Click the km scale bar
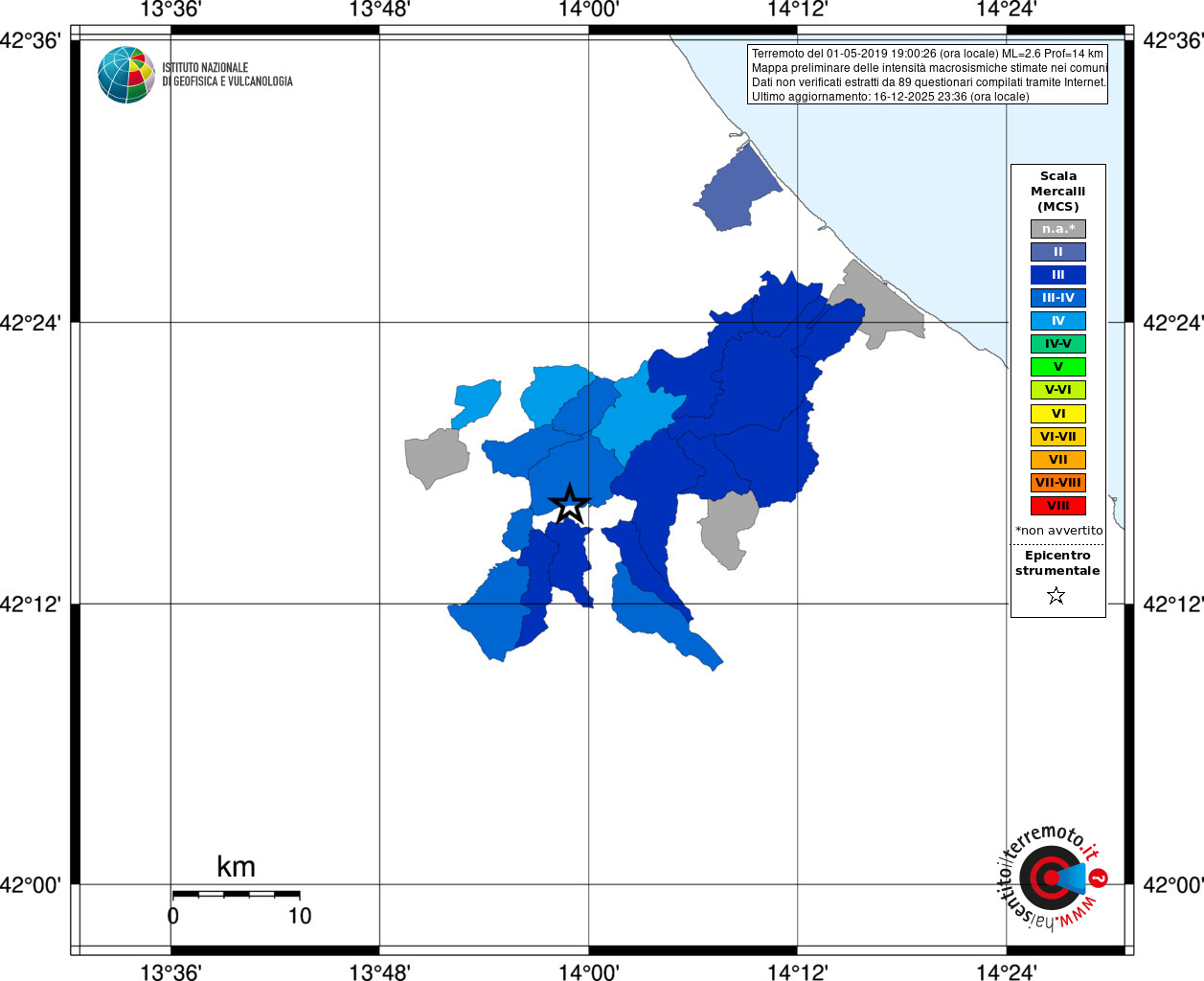The width and height of the screenshot is (1204, 981). tap(236, 895)
